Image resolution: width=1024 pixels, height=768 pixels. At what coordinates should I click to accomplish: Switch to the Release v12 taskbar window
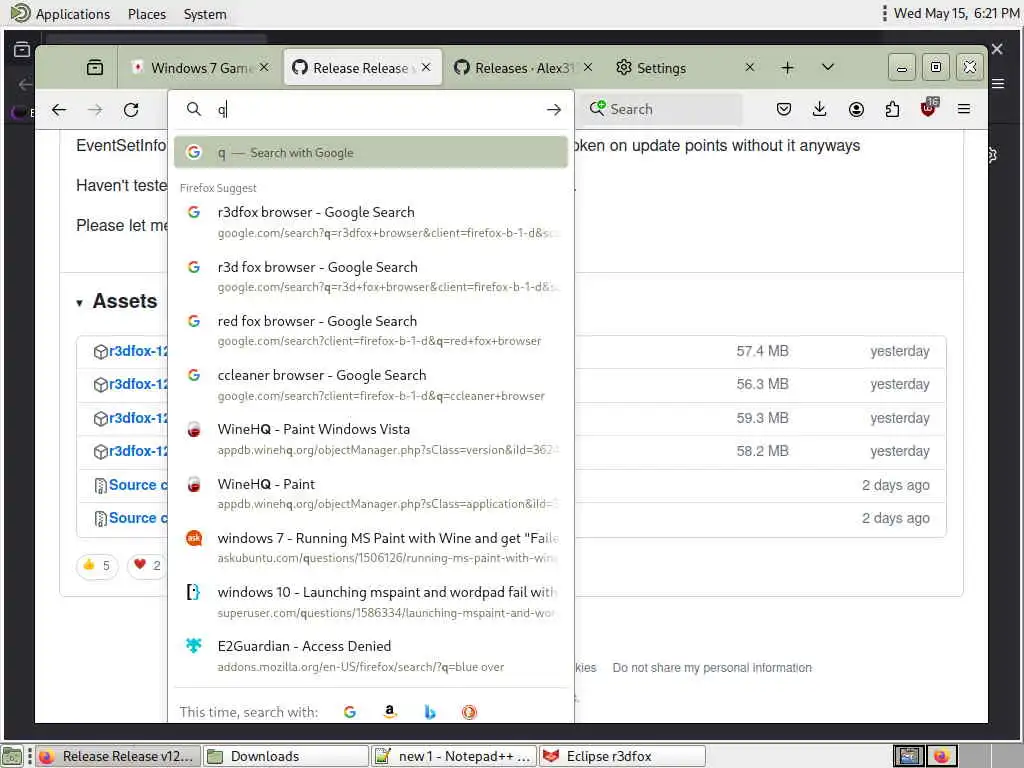pos(117,756)
